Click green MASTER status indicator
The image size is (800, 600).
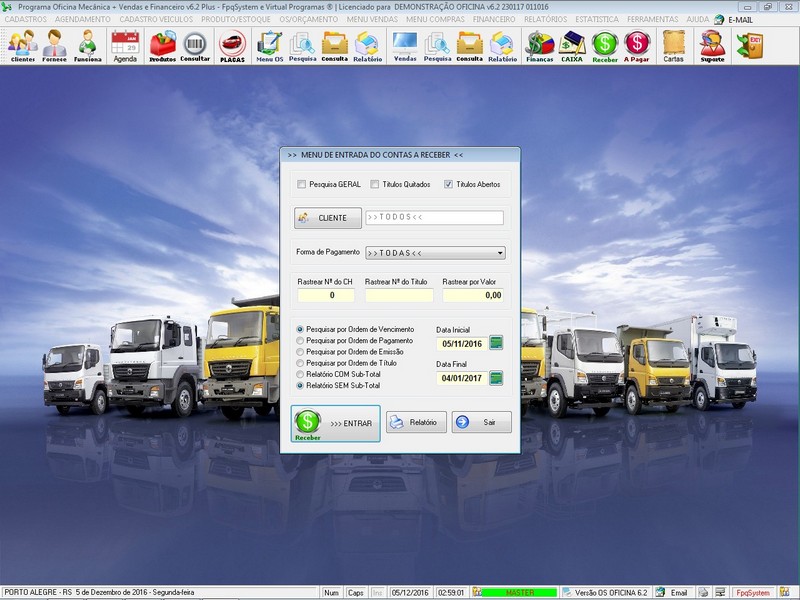(x=519, y=593)
